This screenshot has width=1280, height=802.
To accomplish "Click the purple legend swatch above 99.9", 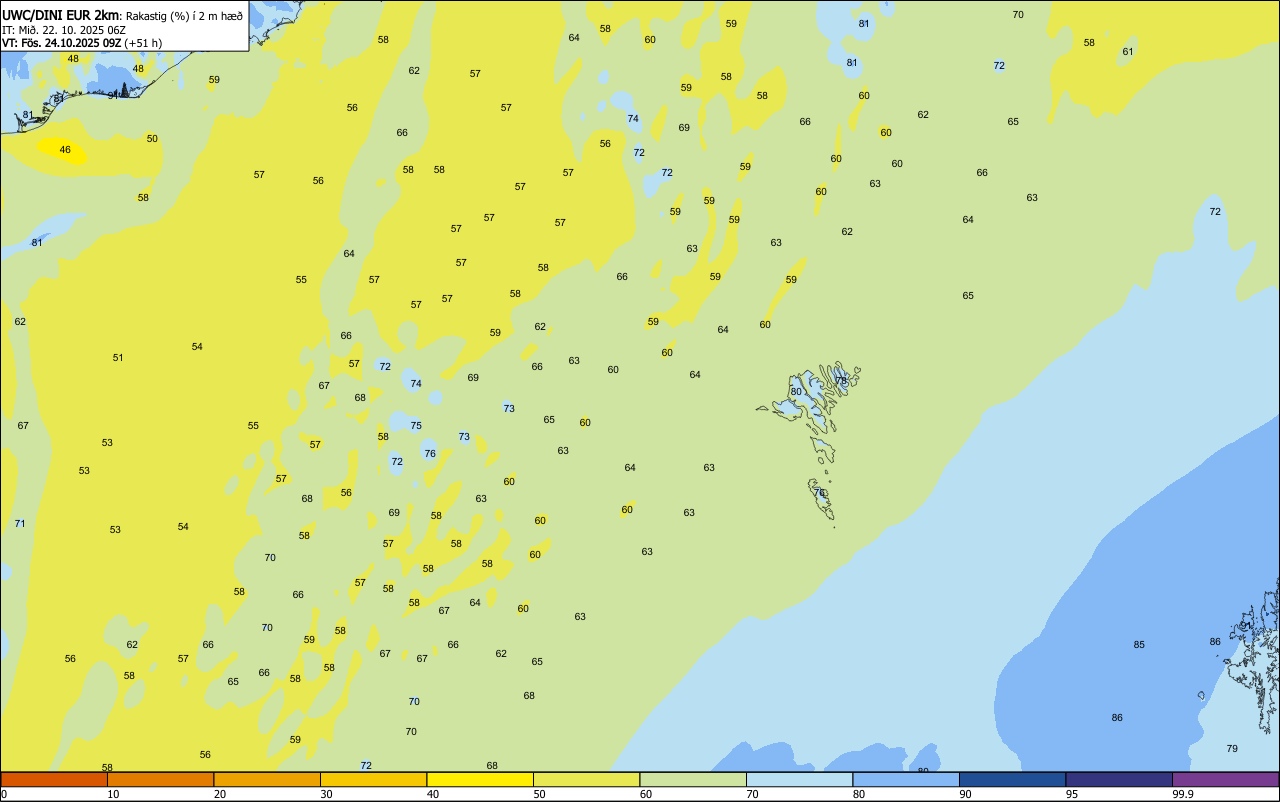I will click(1225, 779).
